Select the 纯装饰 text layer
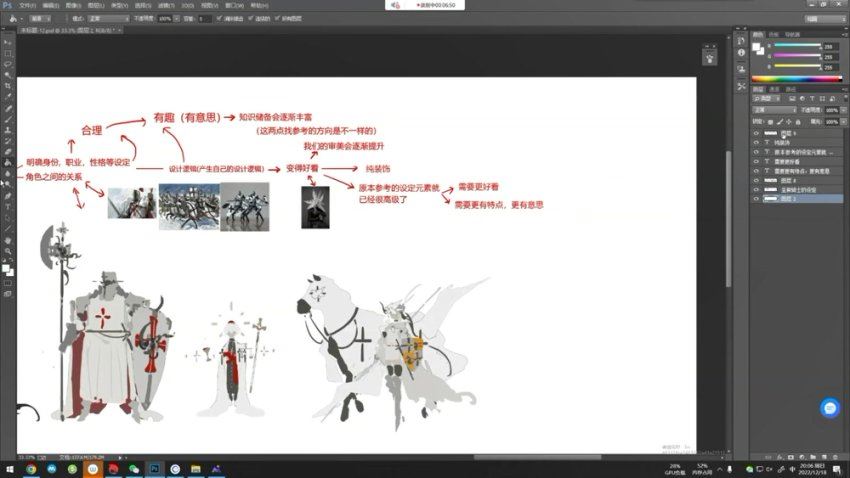Screen dimensions: 850x478 coord(790,144)
